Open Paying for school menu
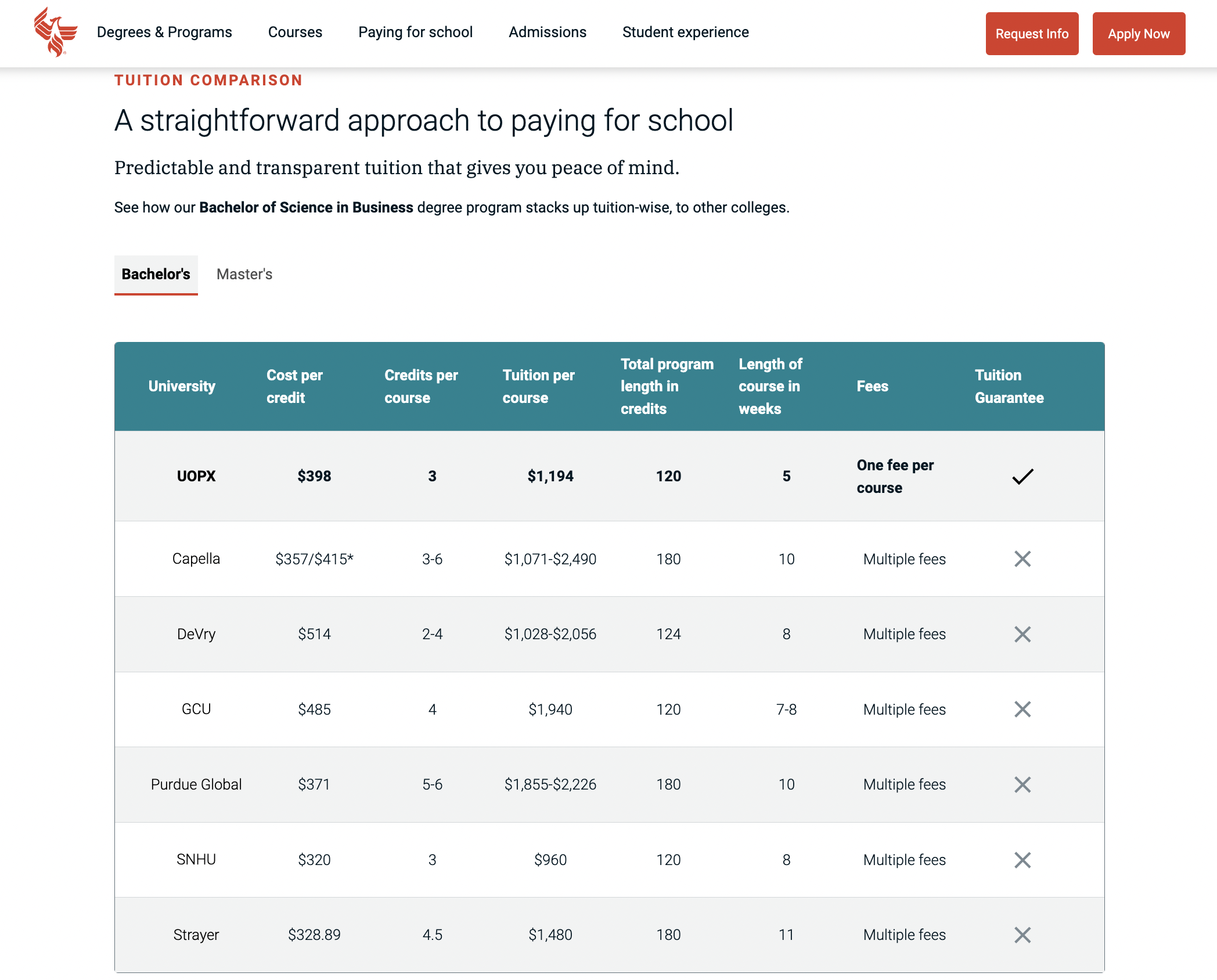This screenshot has height=980, width=1217. click(415, 32)
